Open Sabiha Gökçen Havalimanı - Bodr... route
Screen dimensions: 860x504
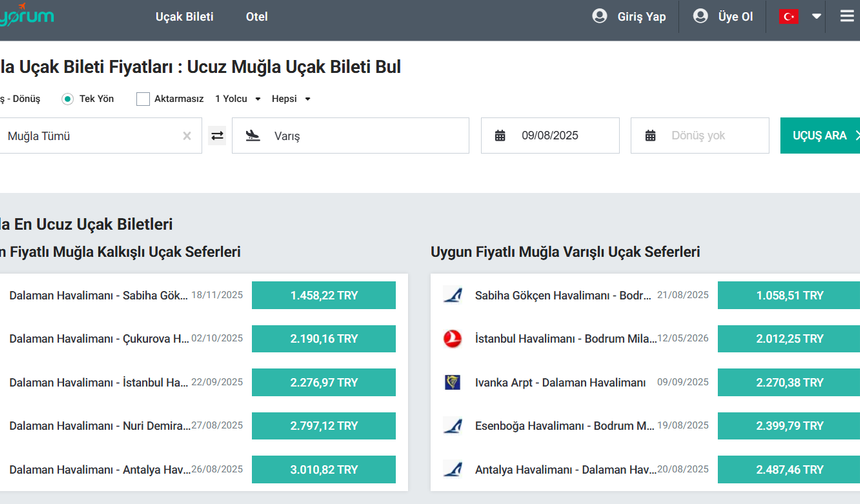pyautogui.click(x=563, y=296)
